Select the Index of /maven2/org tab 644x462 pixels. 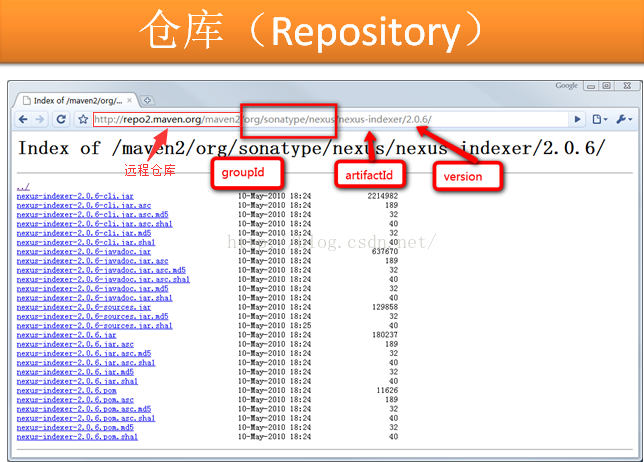click(74, 100)
